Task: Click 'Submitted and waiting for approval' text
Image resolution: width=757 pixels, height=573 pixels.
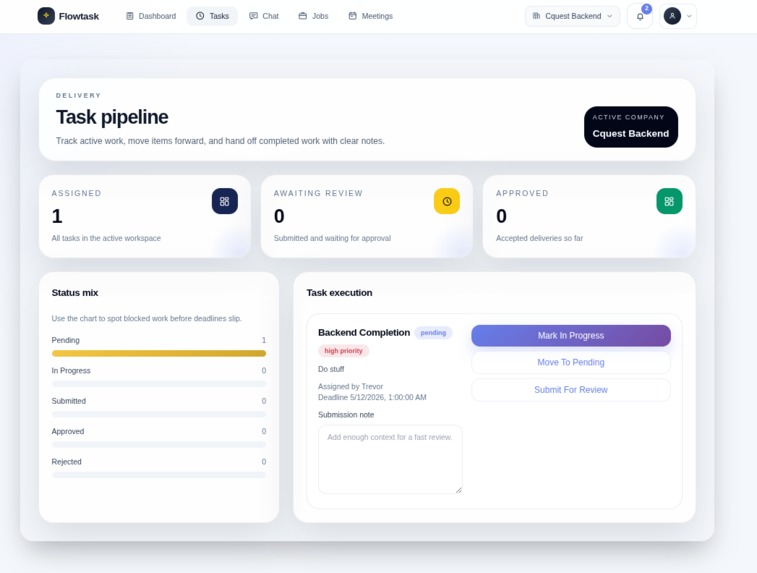Action: 332,238
